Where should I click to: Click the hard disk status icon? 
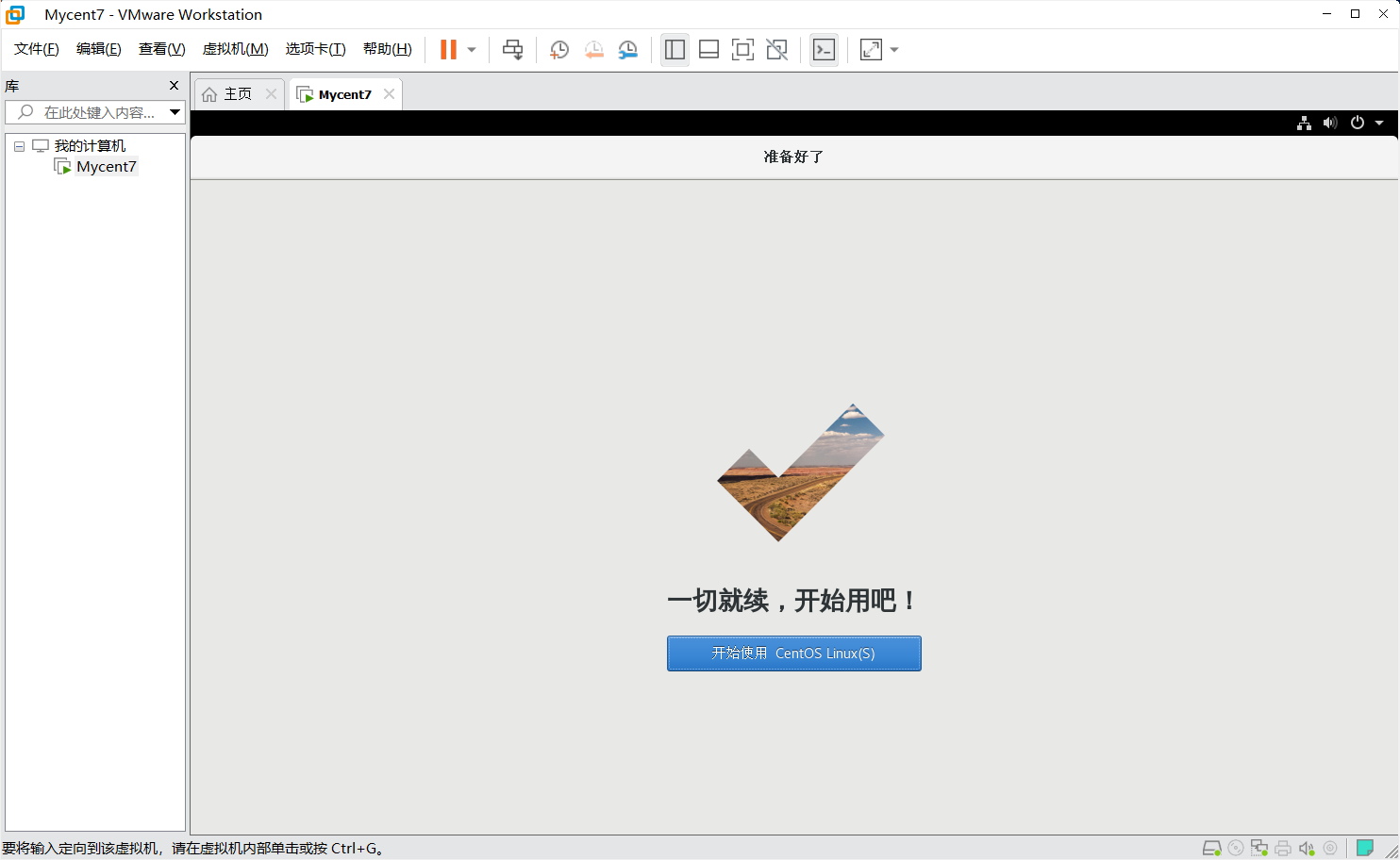pos(1212,848)
